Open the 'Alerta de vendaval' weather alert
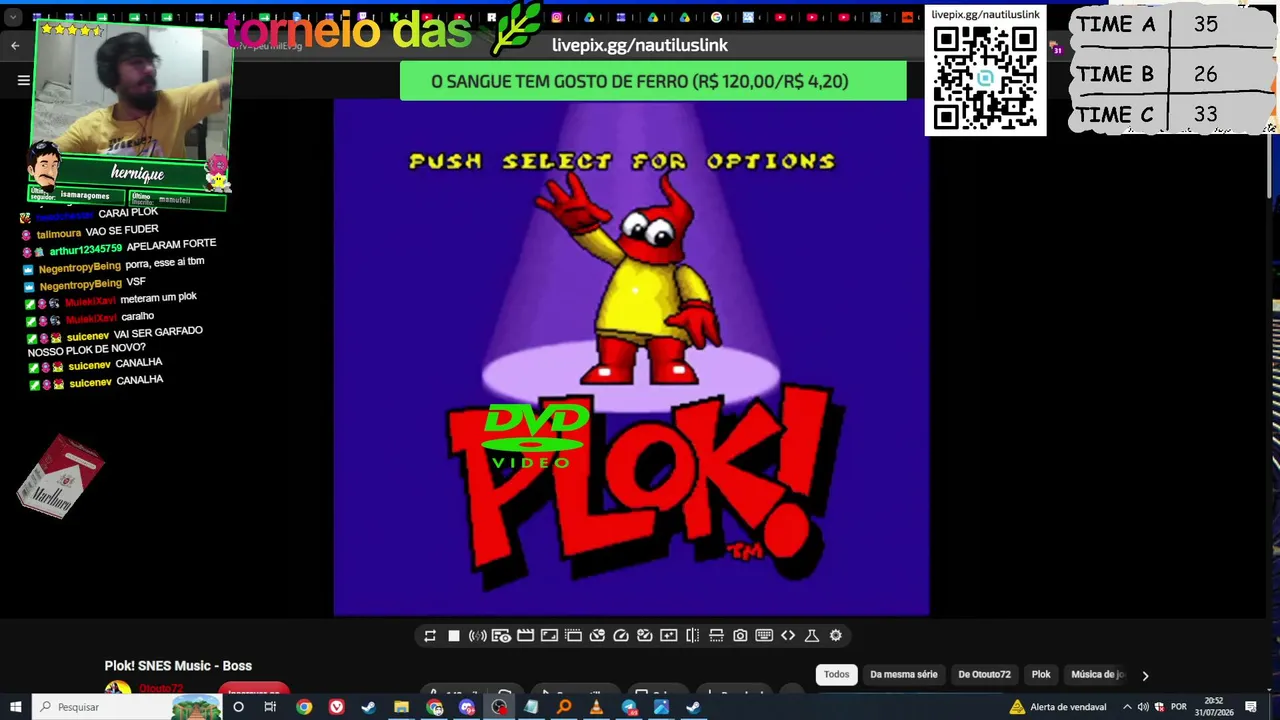The height and width of the screenshot is (720, 1280). click(1058, 707)
